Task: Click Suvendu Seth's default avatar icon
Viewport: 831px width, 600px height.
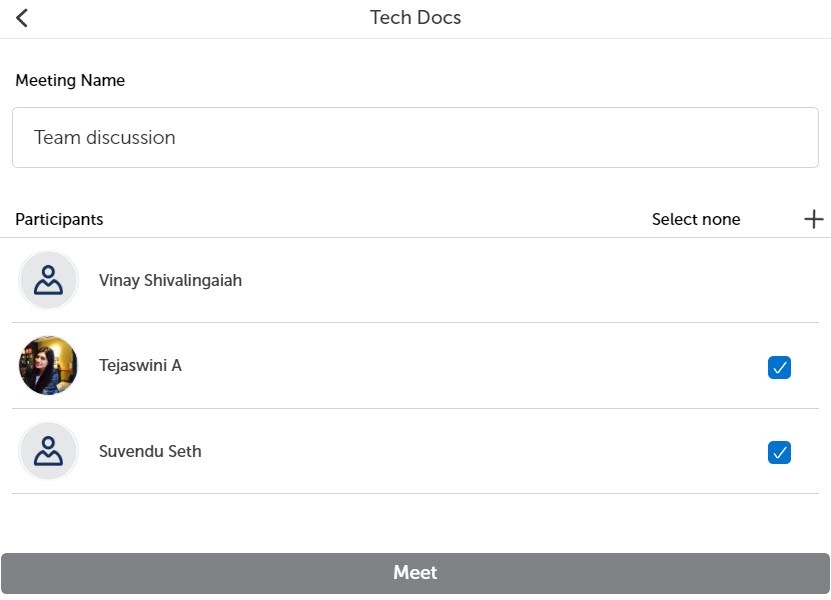Action: 48,451
